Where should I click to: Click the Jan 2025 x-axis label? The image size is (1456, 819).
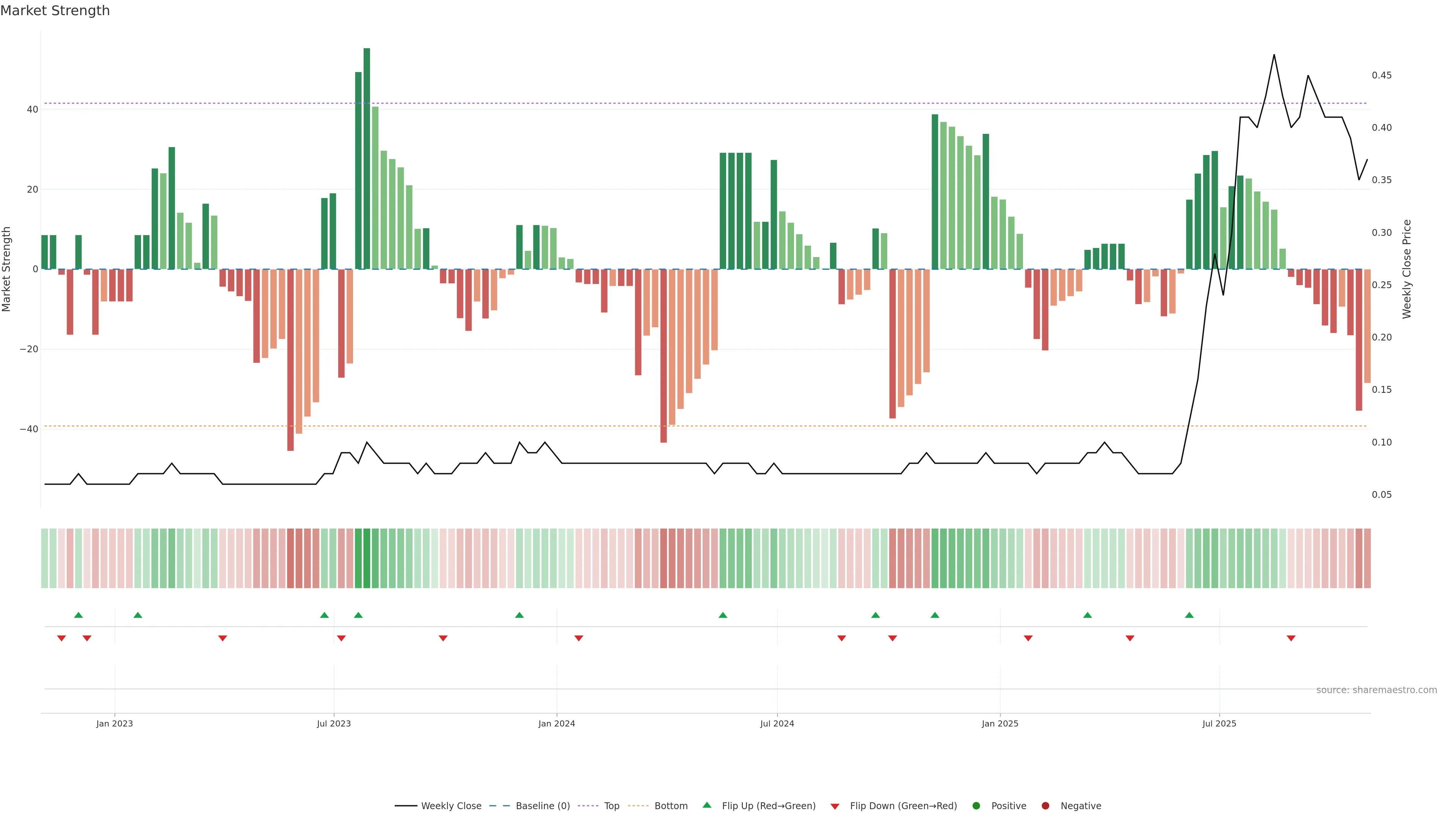point(1000,723)
